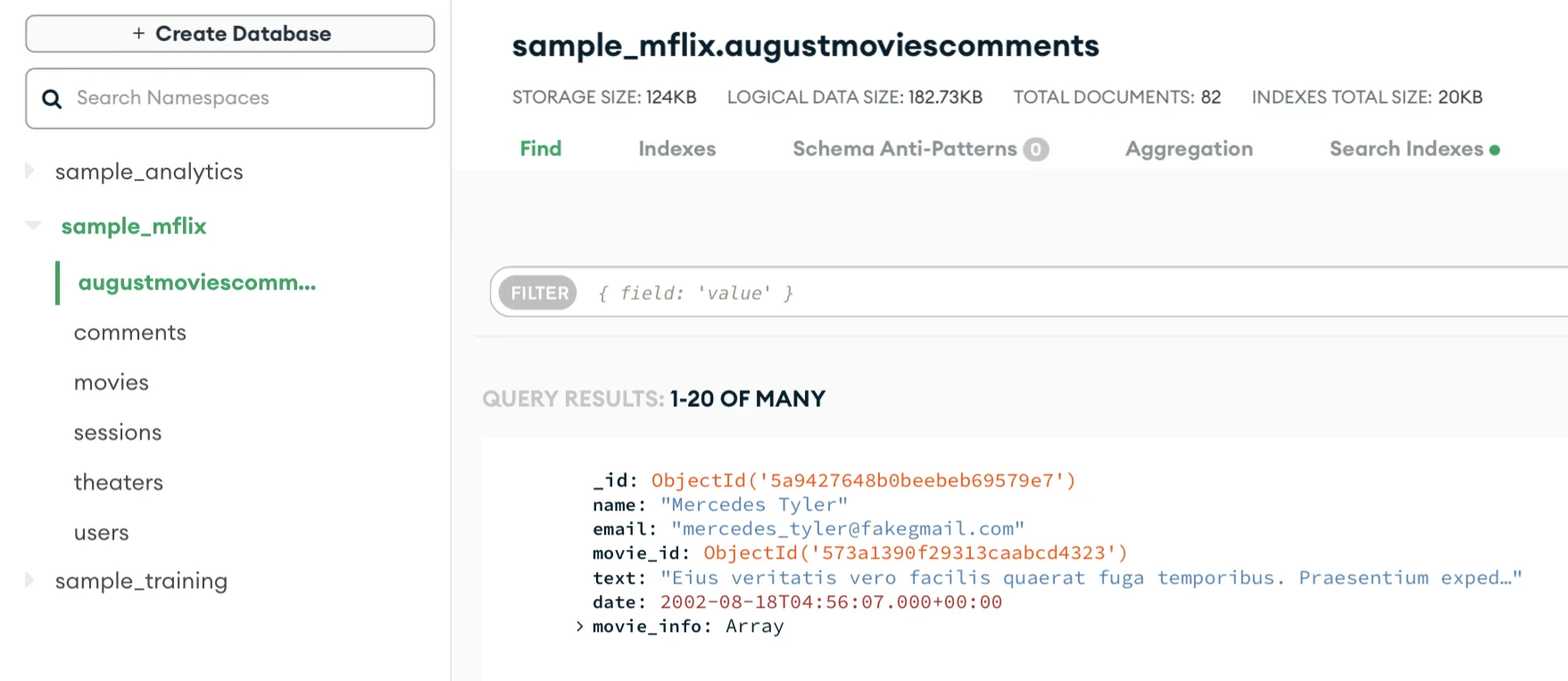Click the search magnifier icon

(52, 99)
